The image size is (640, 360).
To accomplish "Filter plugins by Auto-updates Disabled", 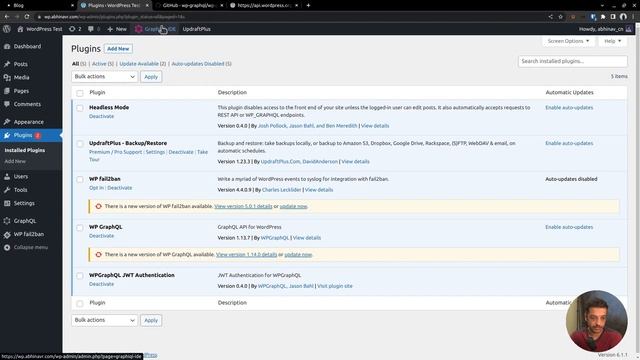I will pyautogui.click(x=201, y=64).
